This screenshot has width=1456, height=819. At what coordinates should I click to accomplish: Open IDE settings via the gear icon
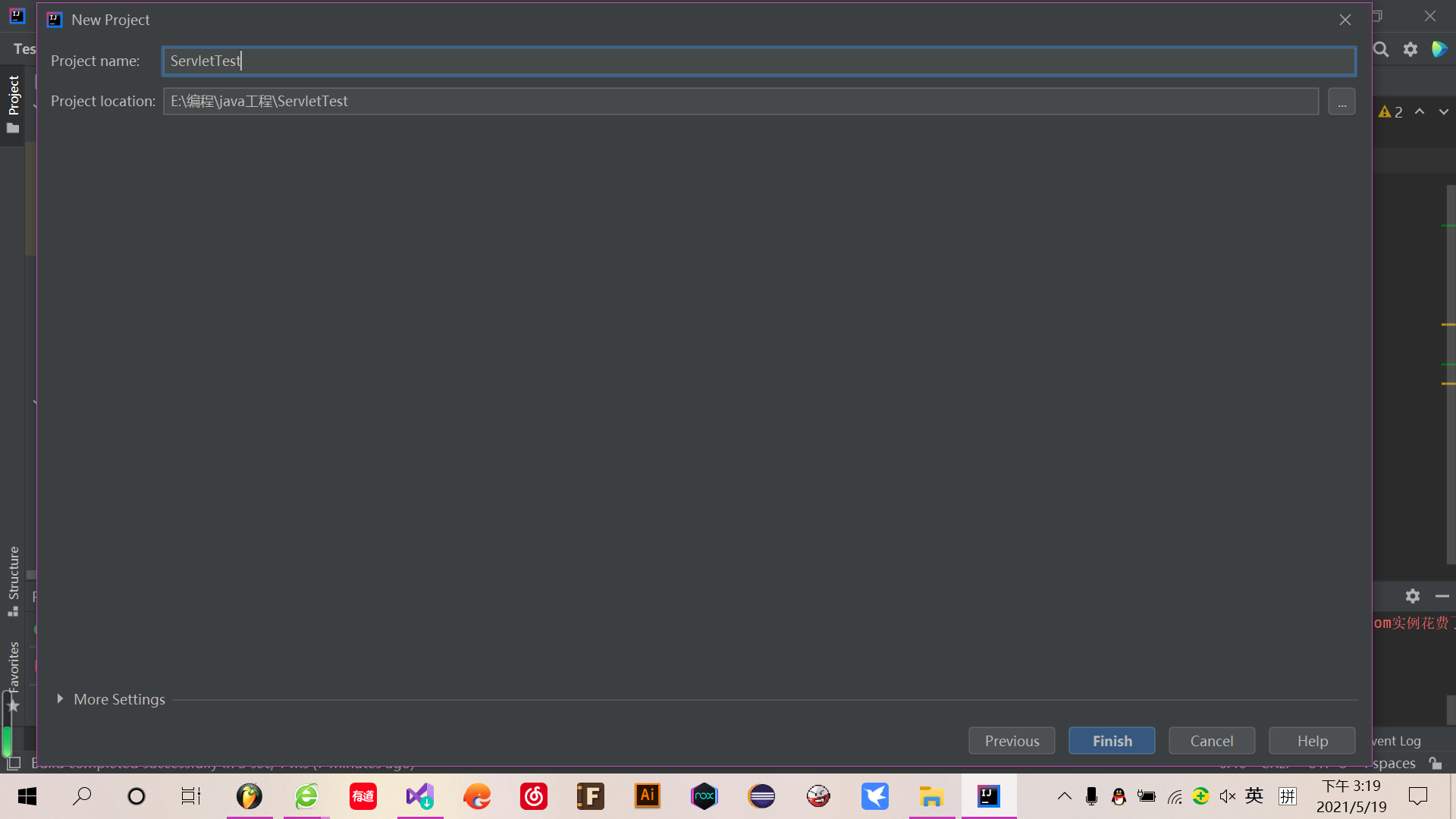1410,49
